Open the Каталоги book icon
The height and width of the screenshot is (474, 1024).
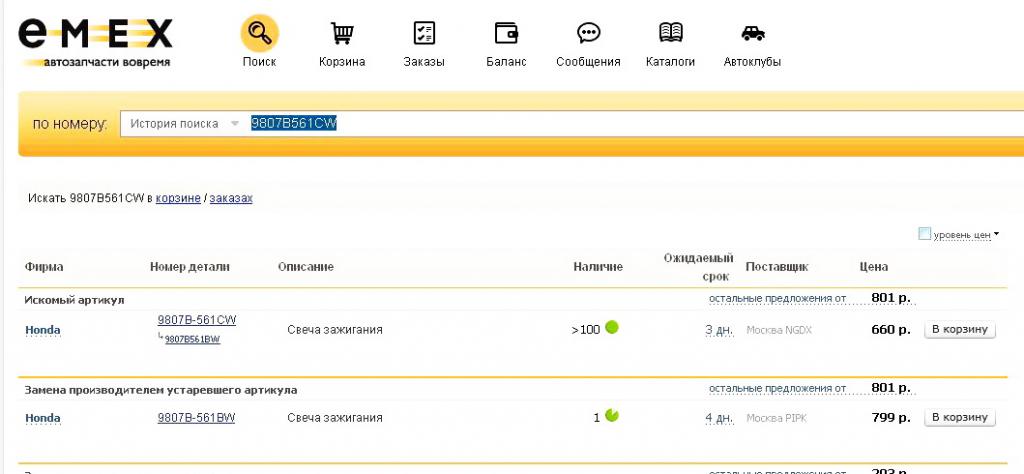click(671, 32)
